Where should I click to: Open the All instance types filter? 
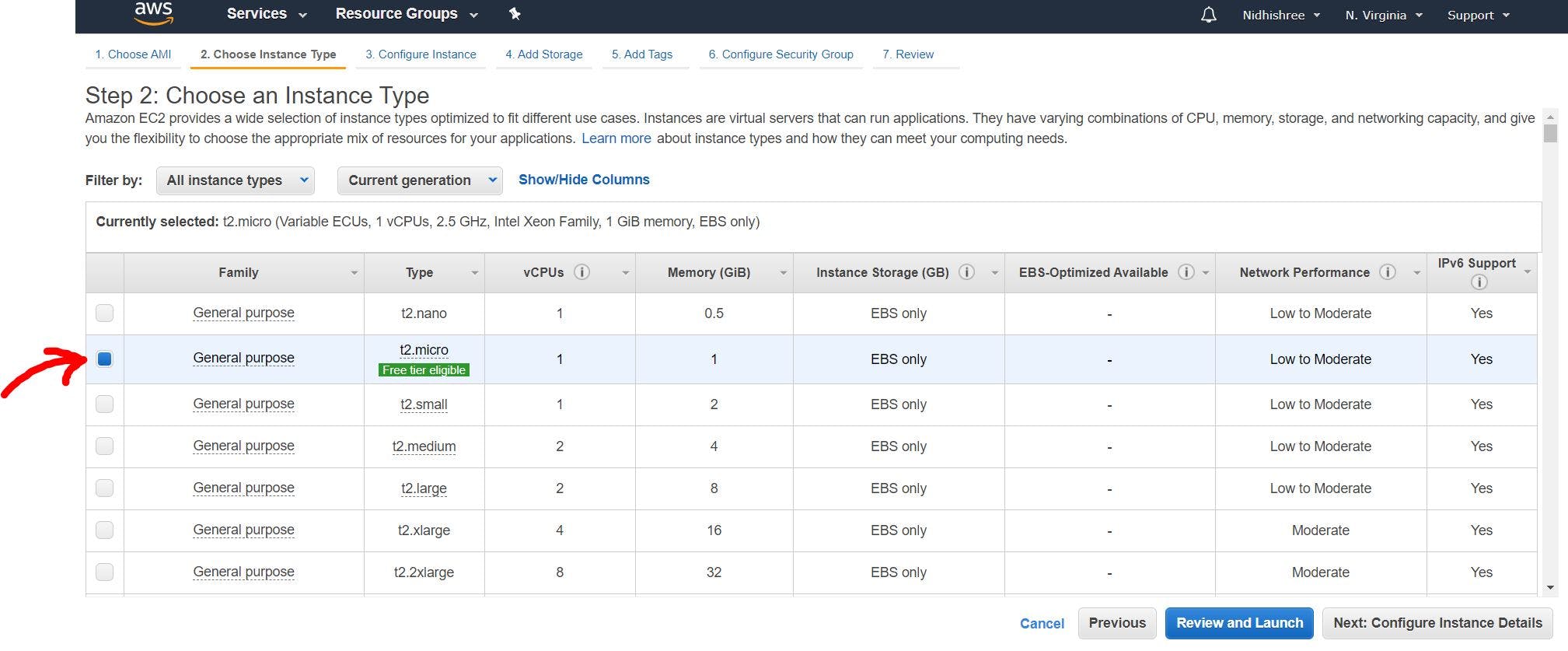pyautogui.click(x=236, y=180)
